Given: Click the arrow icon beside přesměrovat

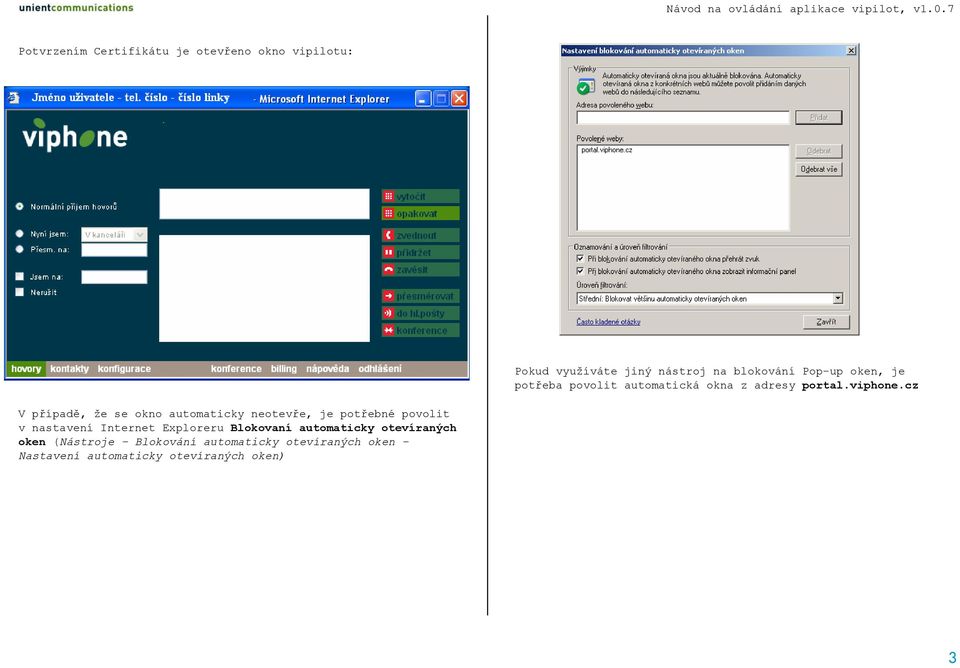Looking at the screenshot, I should [x=388, y=296].
